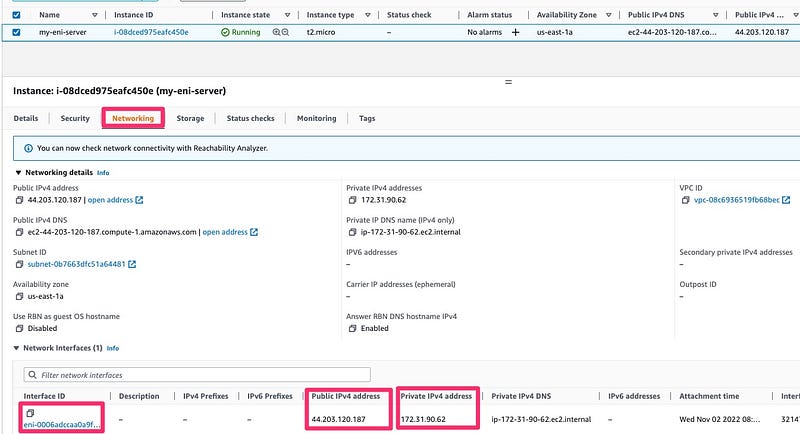Sort by Availability Zone column arrow
This screenshot has width=800, height=434.
[609, 15]
